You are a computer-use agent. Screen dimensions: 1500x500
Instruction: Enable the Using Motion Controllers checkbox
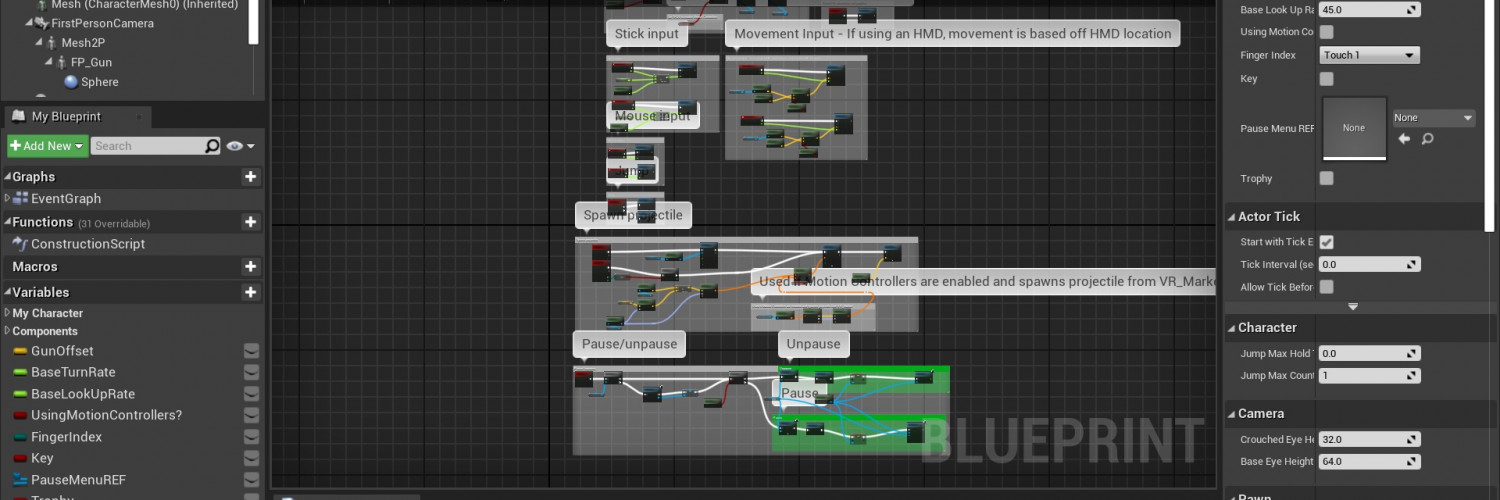point(1327,32)
